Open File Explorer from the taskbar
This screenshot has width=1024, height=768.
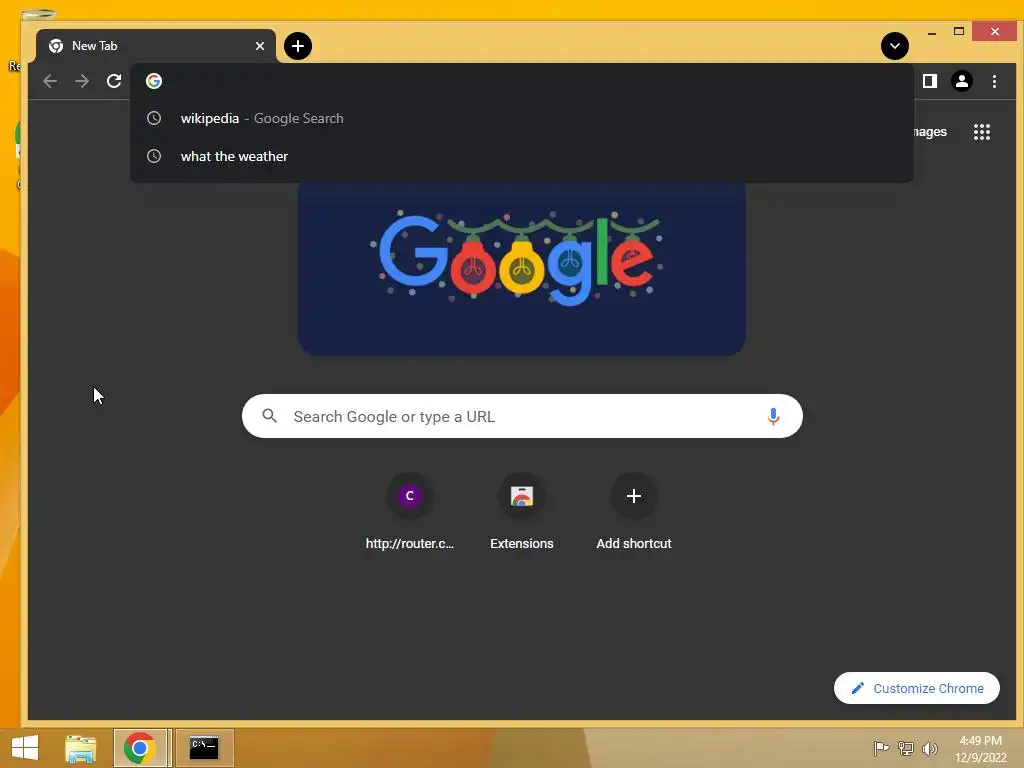point(81,748)
